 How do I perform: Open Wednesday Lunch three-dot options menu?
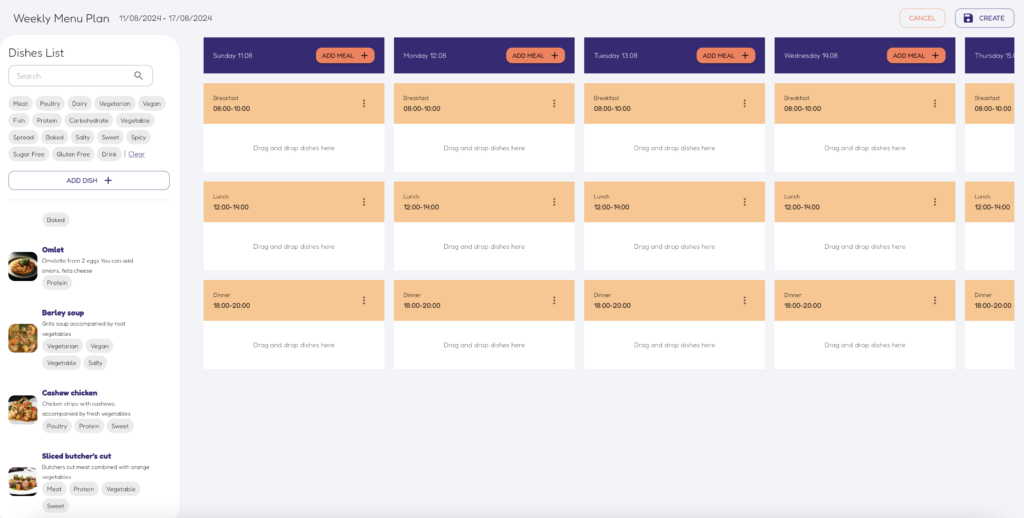935,202
